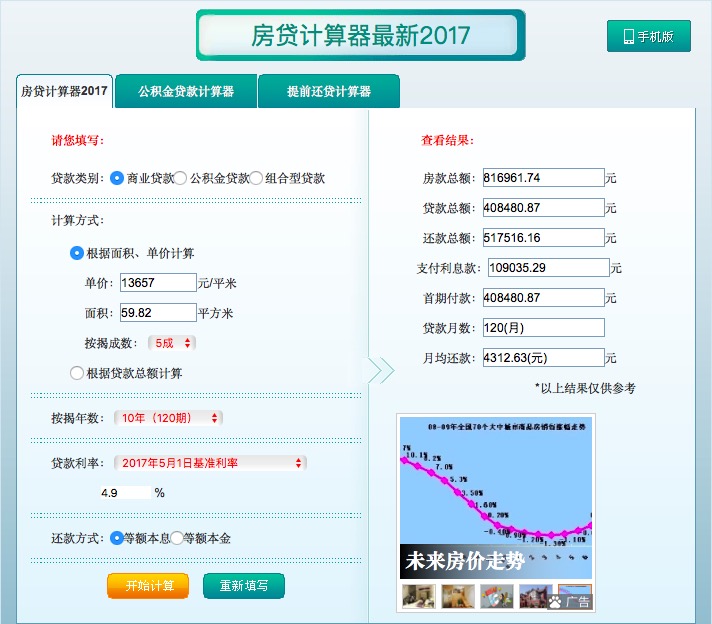Click the 贷款月数 120(月) result field
712x624 pixels.
[x=544, y=327]
